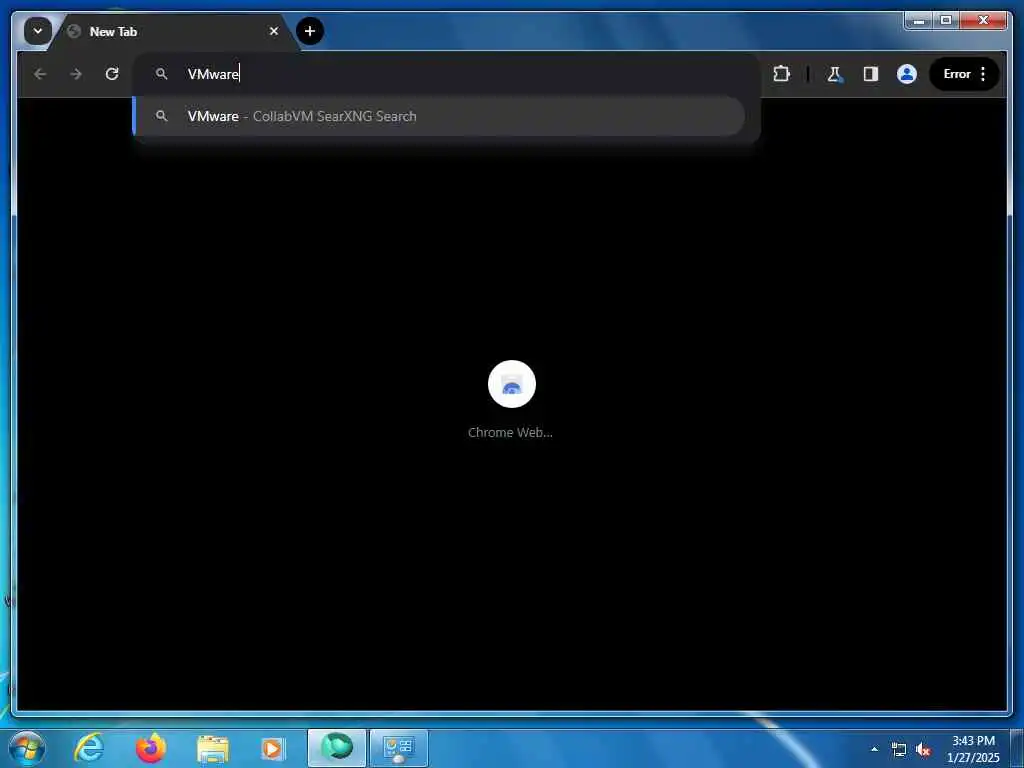
Task: Click the Chrome Web... shortcut label
Action: coord(510,432)
